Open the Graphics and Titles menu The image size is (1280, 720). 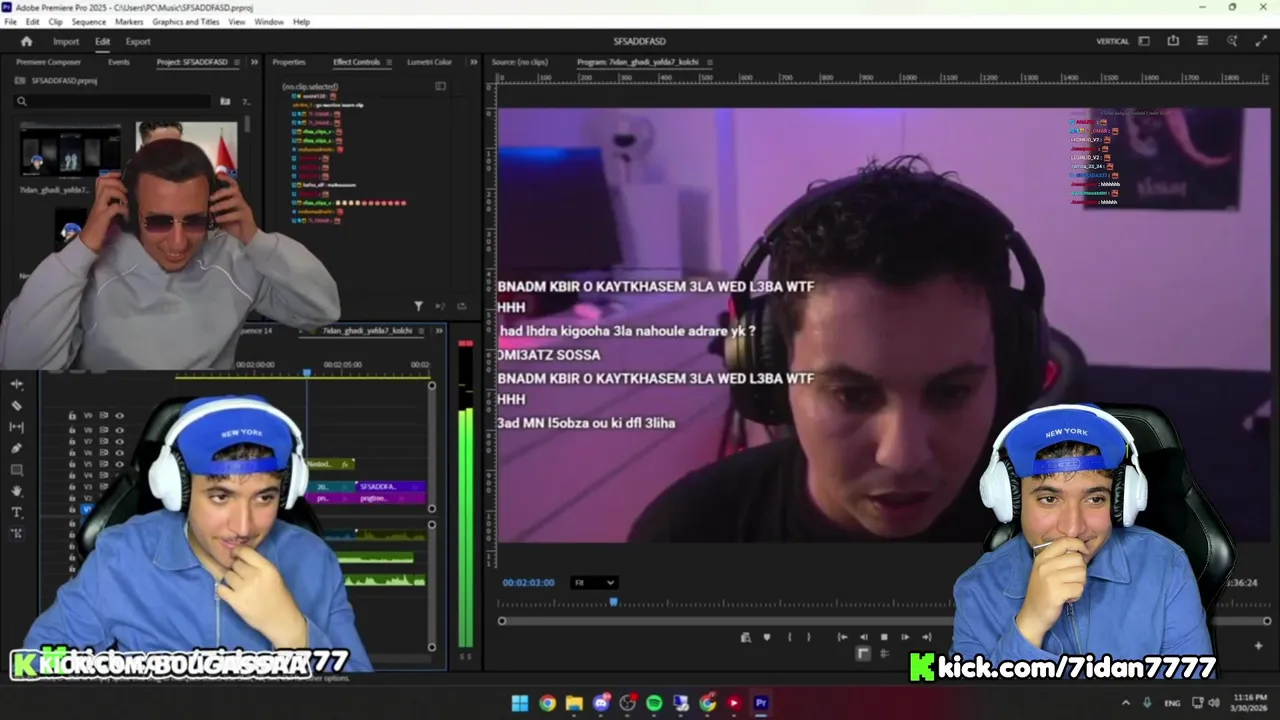point(185,21)
